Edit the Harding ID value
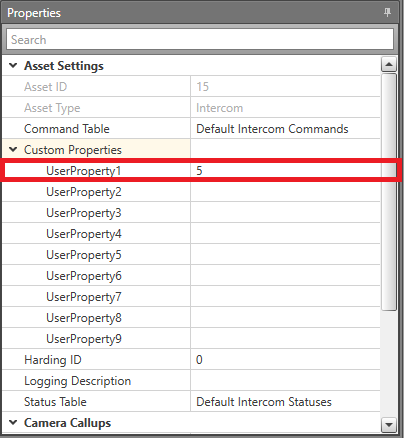 pos(285,360)
